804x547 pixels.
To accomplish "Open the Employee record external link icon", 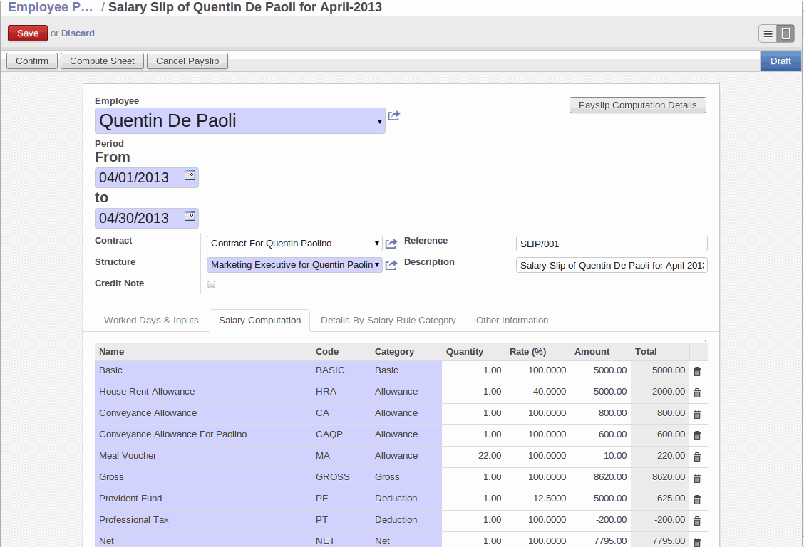I will point(394,117).
